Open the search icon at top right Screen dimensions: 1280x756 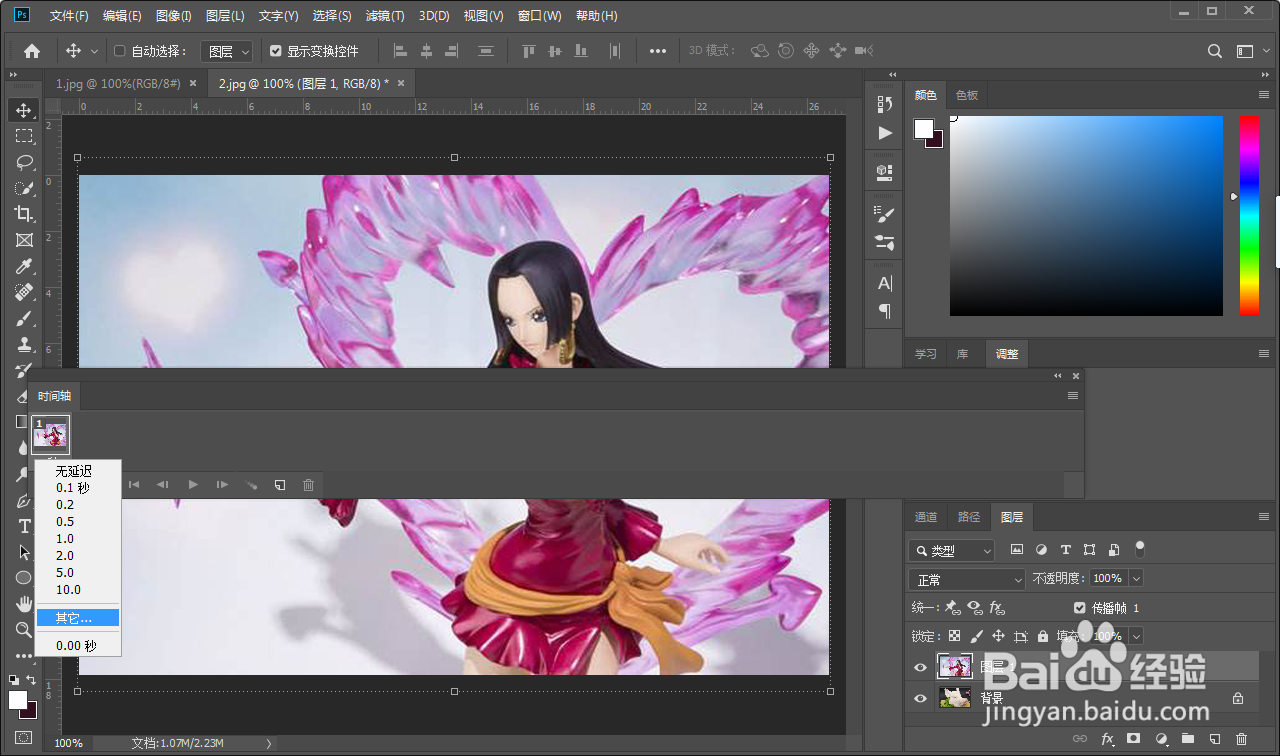(1215, 51)
